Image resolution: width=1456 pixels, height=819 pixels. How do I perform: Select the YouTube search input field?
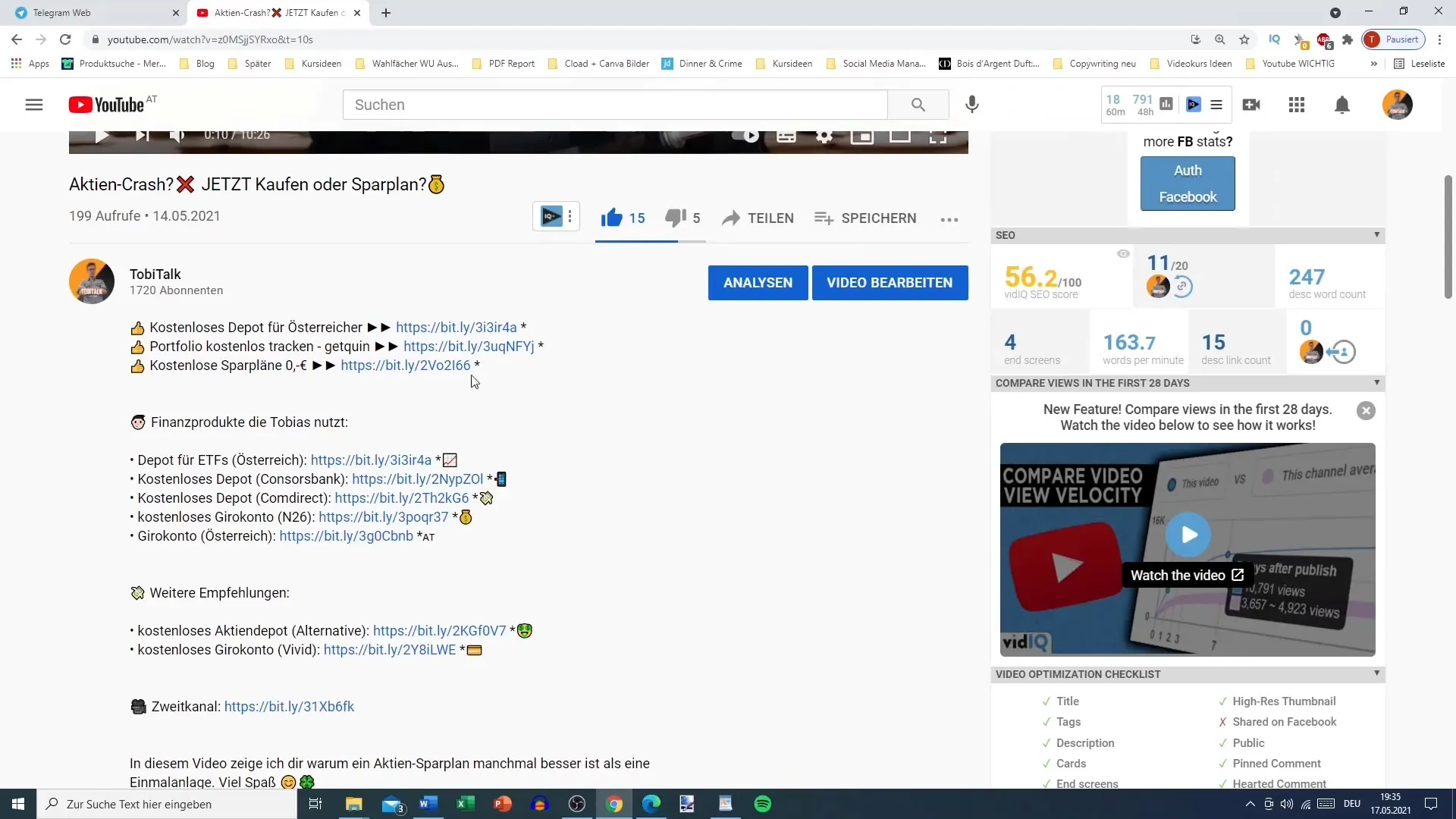[615, 104]
